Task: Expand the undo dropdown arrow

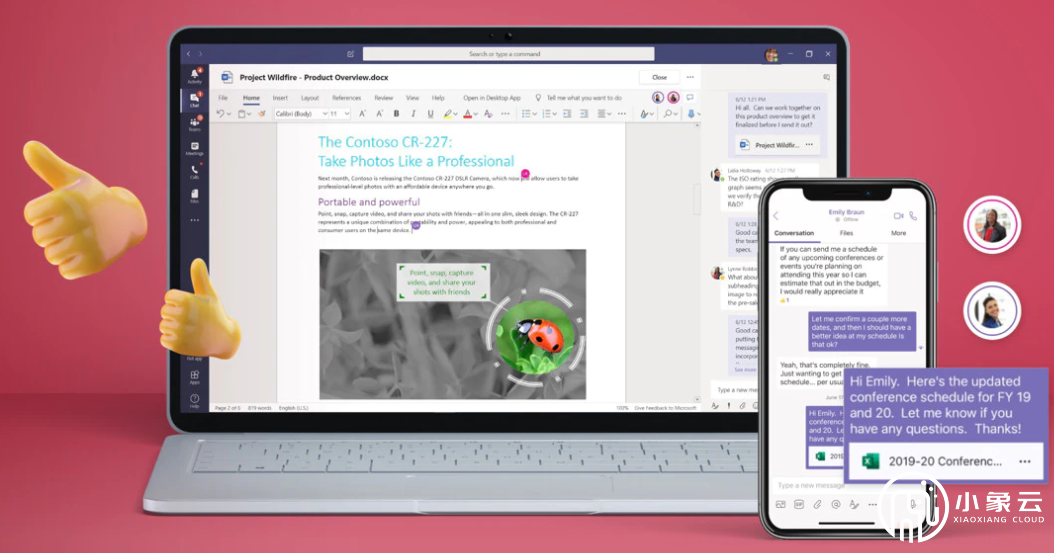Action: point(229,114)
